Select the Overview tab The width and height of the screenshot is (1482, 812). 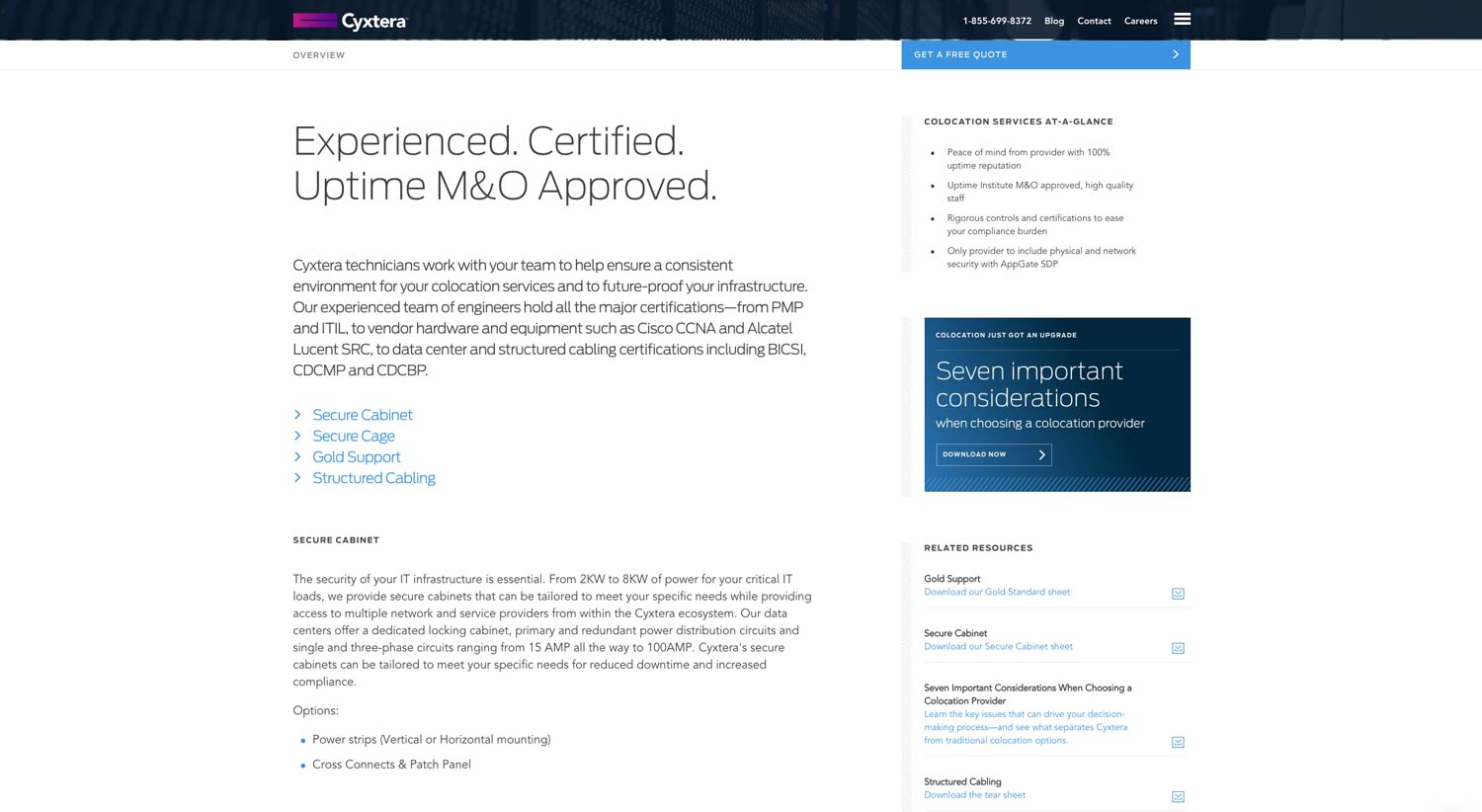319,55
